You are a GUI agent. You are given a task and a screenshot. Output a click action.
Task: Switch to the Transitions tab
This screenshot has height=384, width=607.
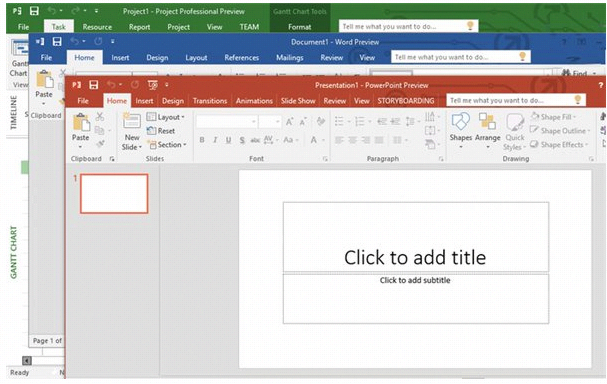(x=210, y=101)
